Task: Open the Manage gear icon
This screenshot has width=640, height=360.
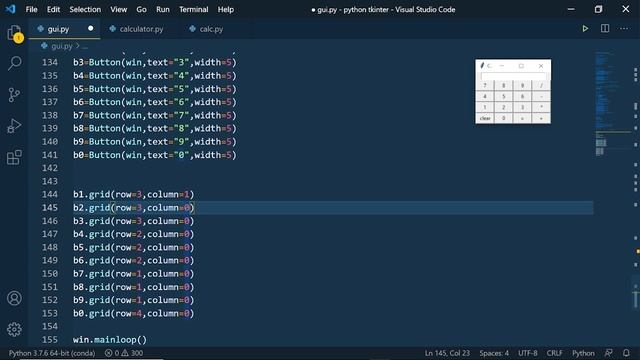Action: click(x=14, y=329)
